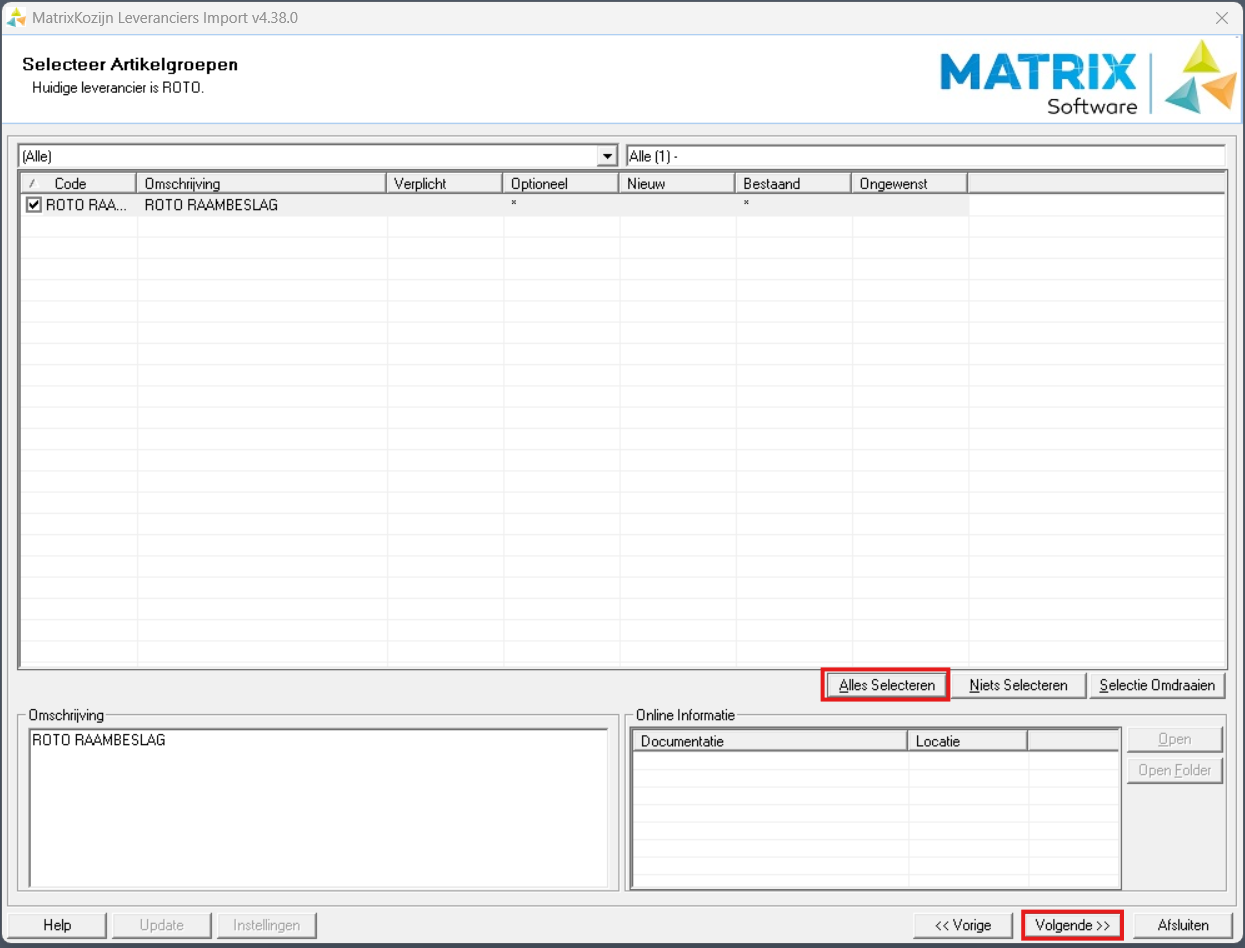Click the Bestaand column header

click(793, 183)
